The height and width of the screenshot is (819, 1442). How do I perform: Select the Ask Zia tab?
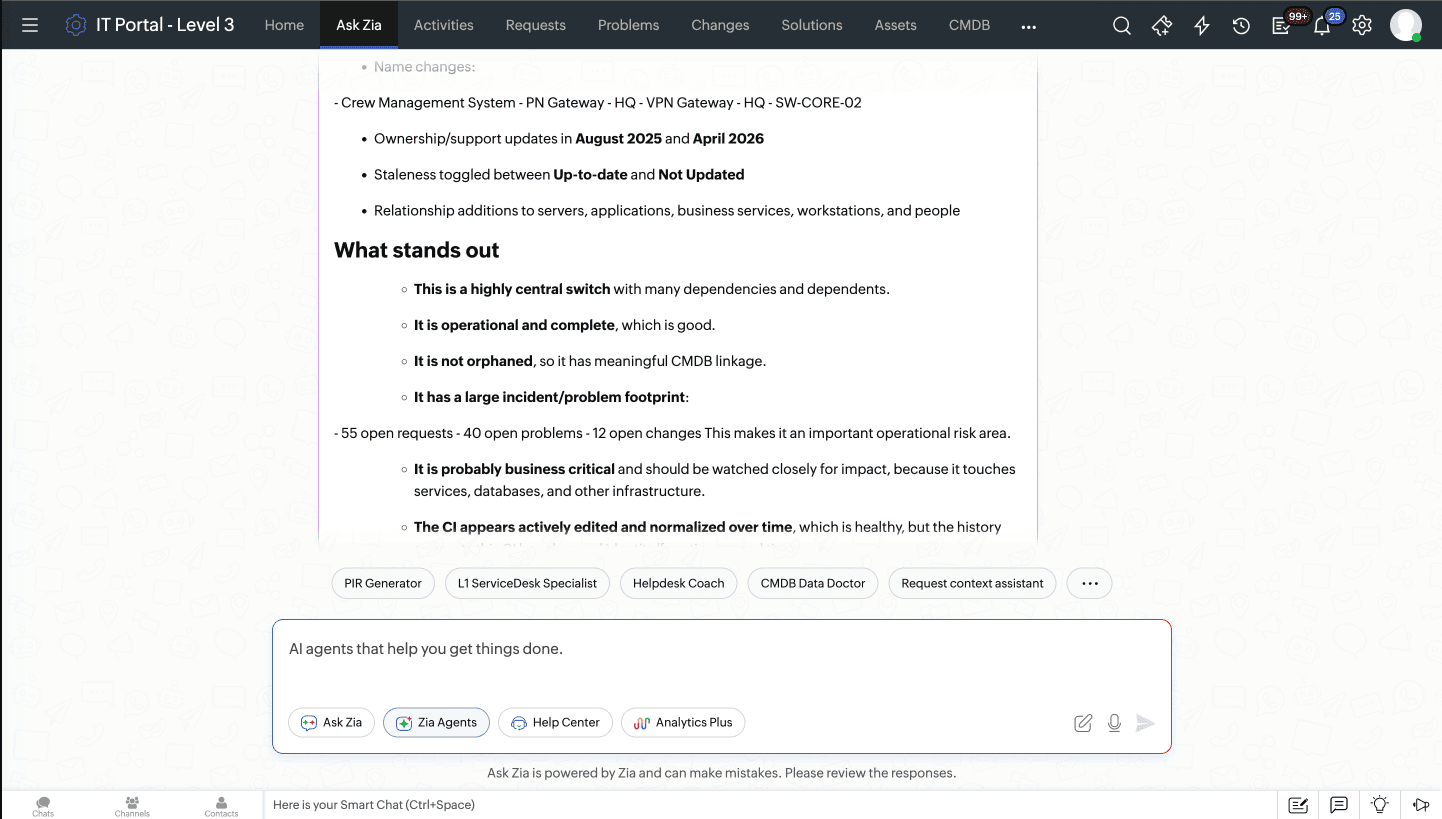pos(359,25)
